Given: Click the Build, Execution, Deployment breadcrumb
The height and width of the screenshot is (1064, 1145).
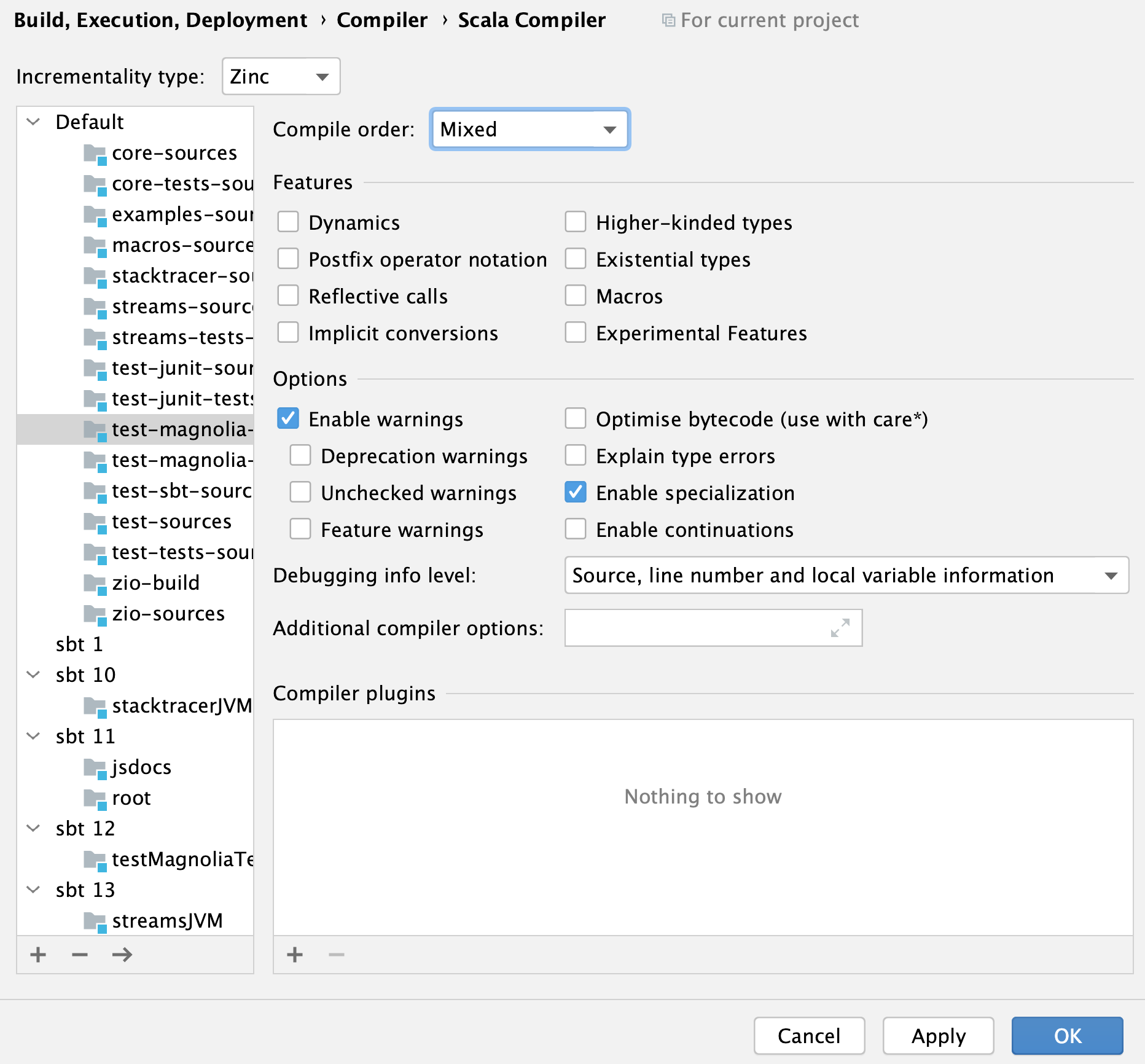Looking at the screenshot, I should [x=161, y=20].
